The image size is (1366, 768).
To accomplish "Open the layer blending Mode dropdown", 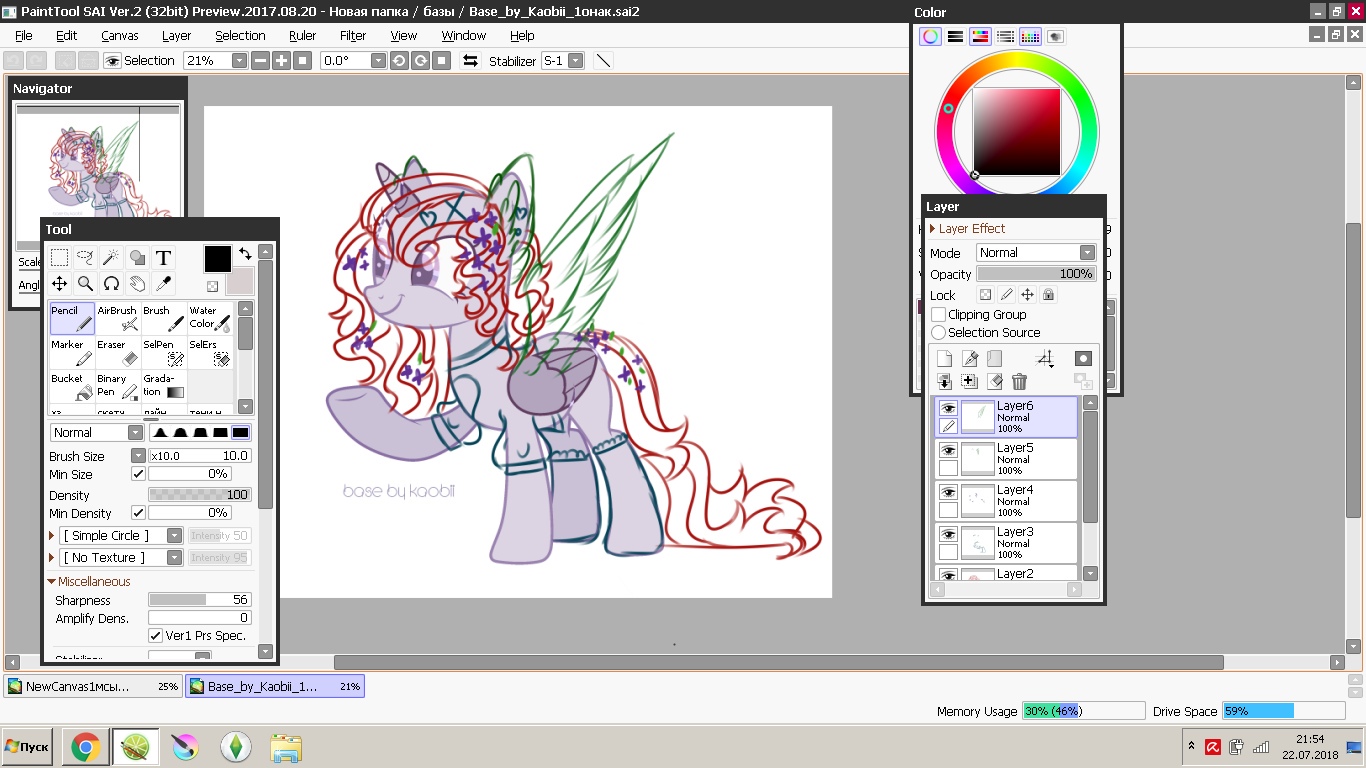I will (x=1035, y=253).
